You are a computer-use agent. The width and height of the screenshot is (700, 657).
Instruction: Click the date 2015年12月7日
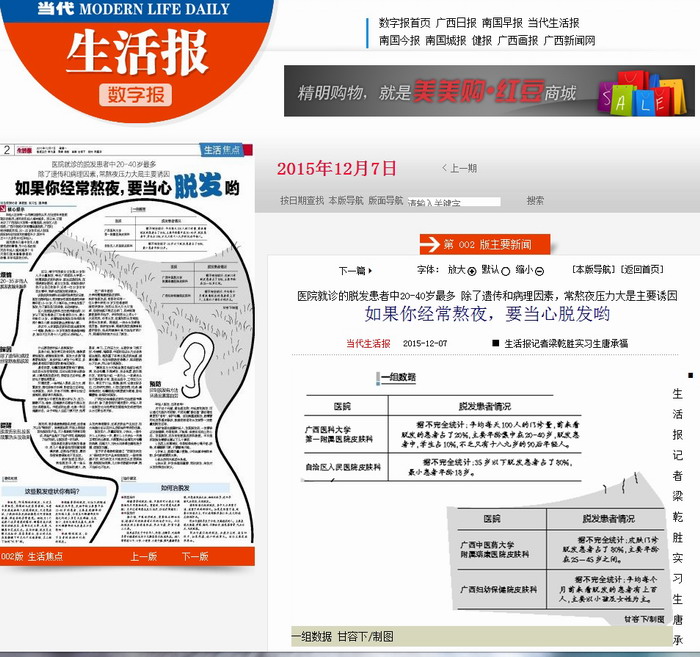(x=337, y=168)
